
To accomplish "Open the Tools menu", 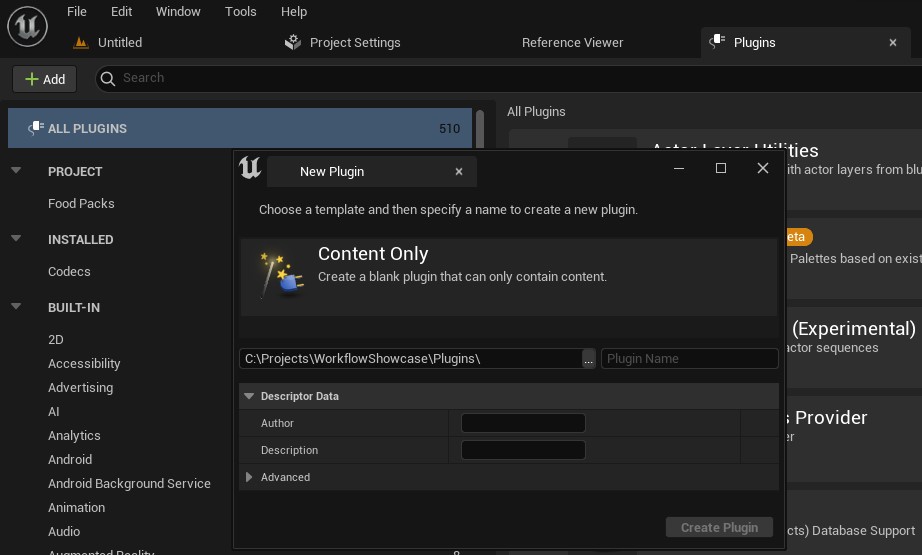I will pos(240,11).
